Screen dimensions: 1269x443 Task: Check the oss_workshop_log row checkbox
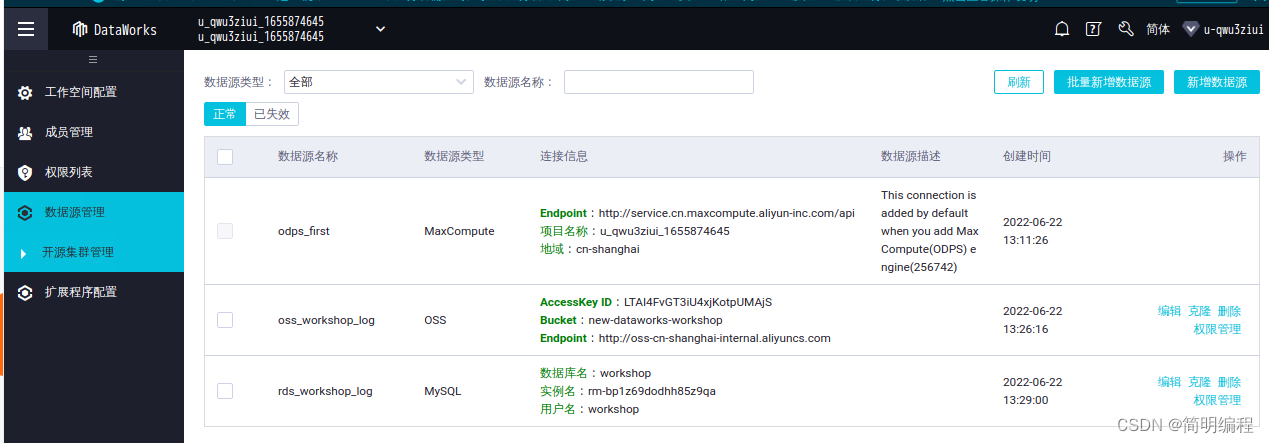click(x=225, y=320)
